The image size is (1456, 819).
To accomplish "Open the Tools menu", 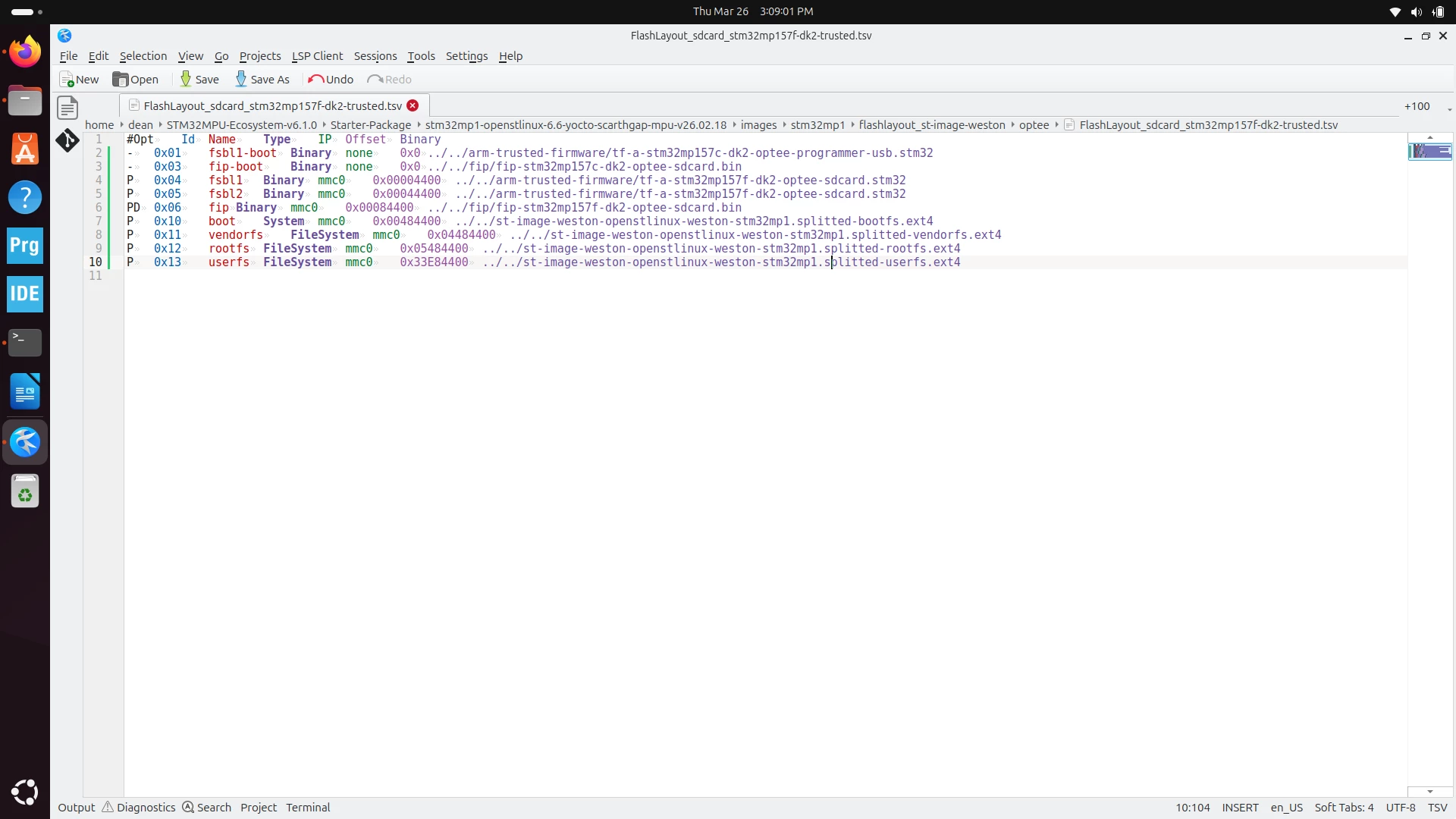I will click(x=421, y=56).
